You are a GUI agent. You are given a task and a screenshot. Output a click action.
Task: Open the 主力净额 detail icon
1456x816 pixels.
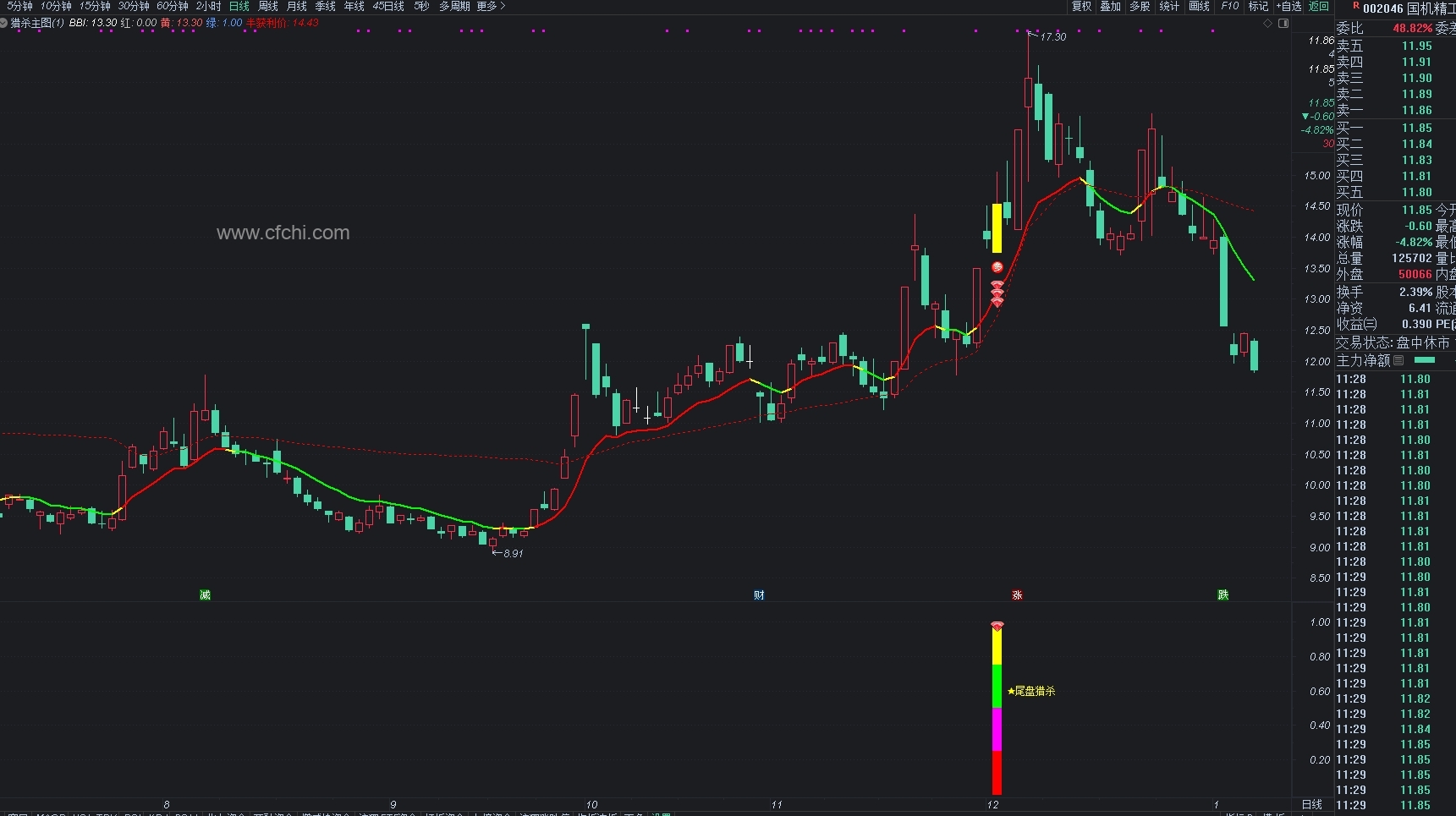tap(1398, 360)
